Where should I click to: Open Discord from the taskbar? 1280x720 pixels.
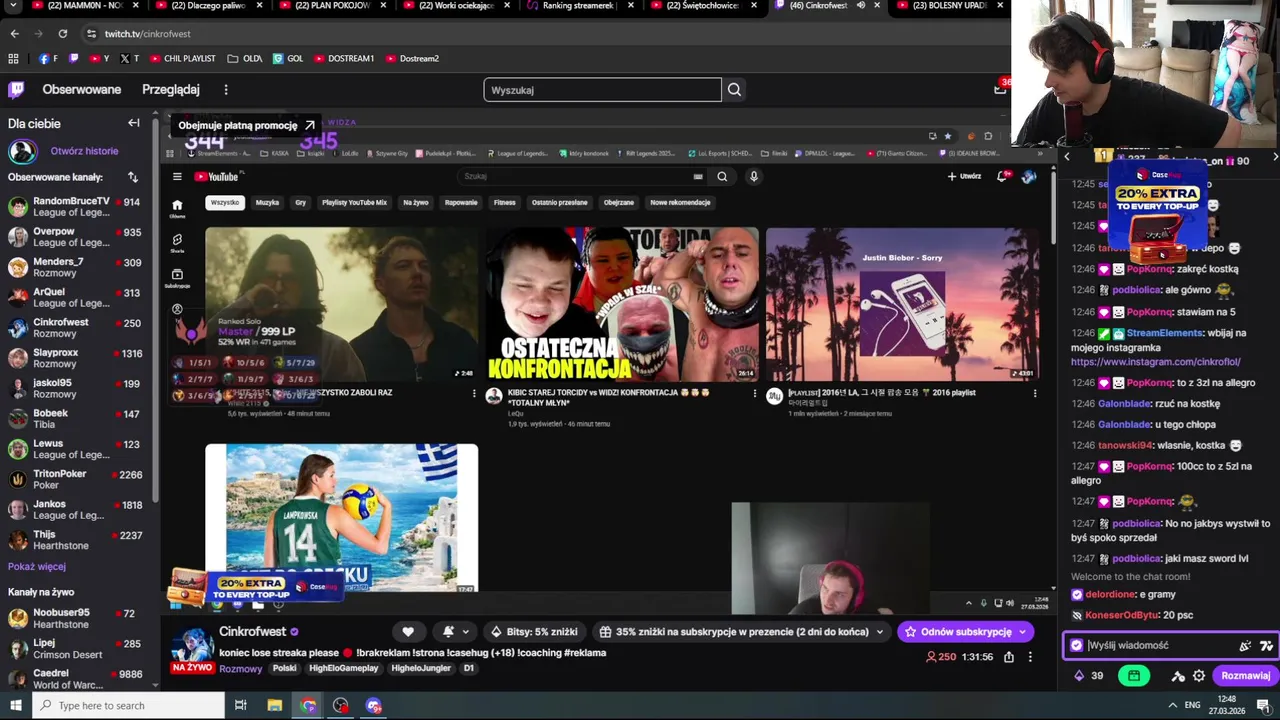click(374, 705)
